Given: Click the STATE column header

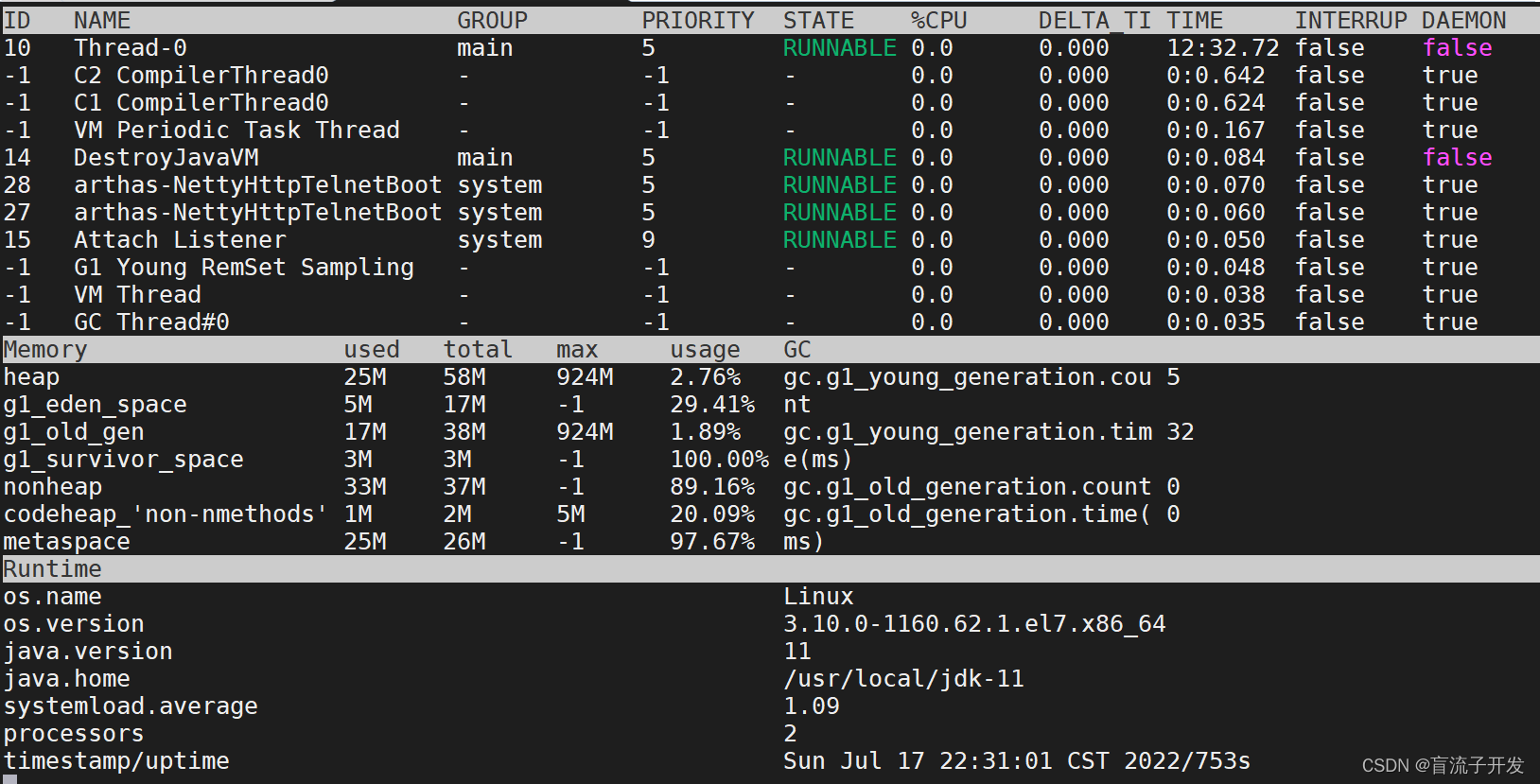Looking at the screenshot, I should pyautogui.click(x=818, y=20).
